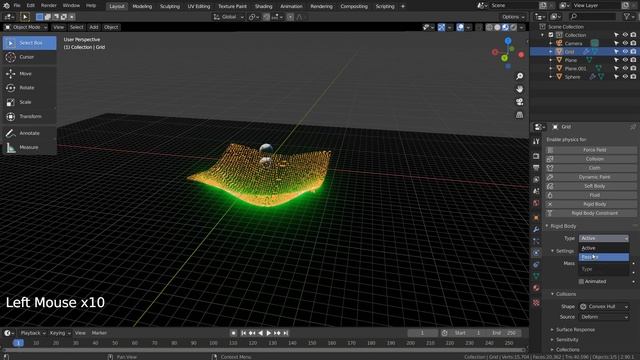Click the pan view hand icon
The width and height of the screenshot is (640, 360).
520,89
